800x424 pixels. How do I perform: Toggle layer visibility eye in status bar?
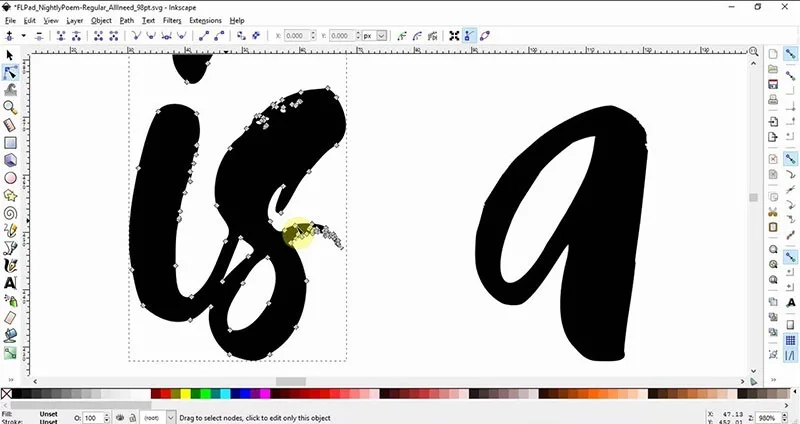(120, 417)
